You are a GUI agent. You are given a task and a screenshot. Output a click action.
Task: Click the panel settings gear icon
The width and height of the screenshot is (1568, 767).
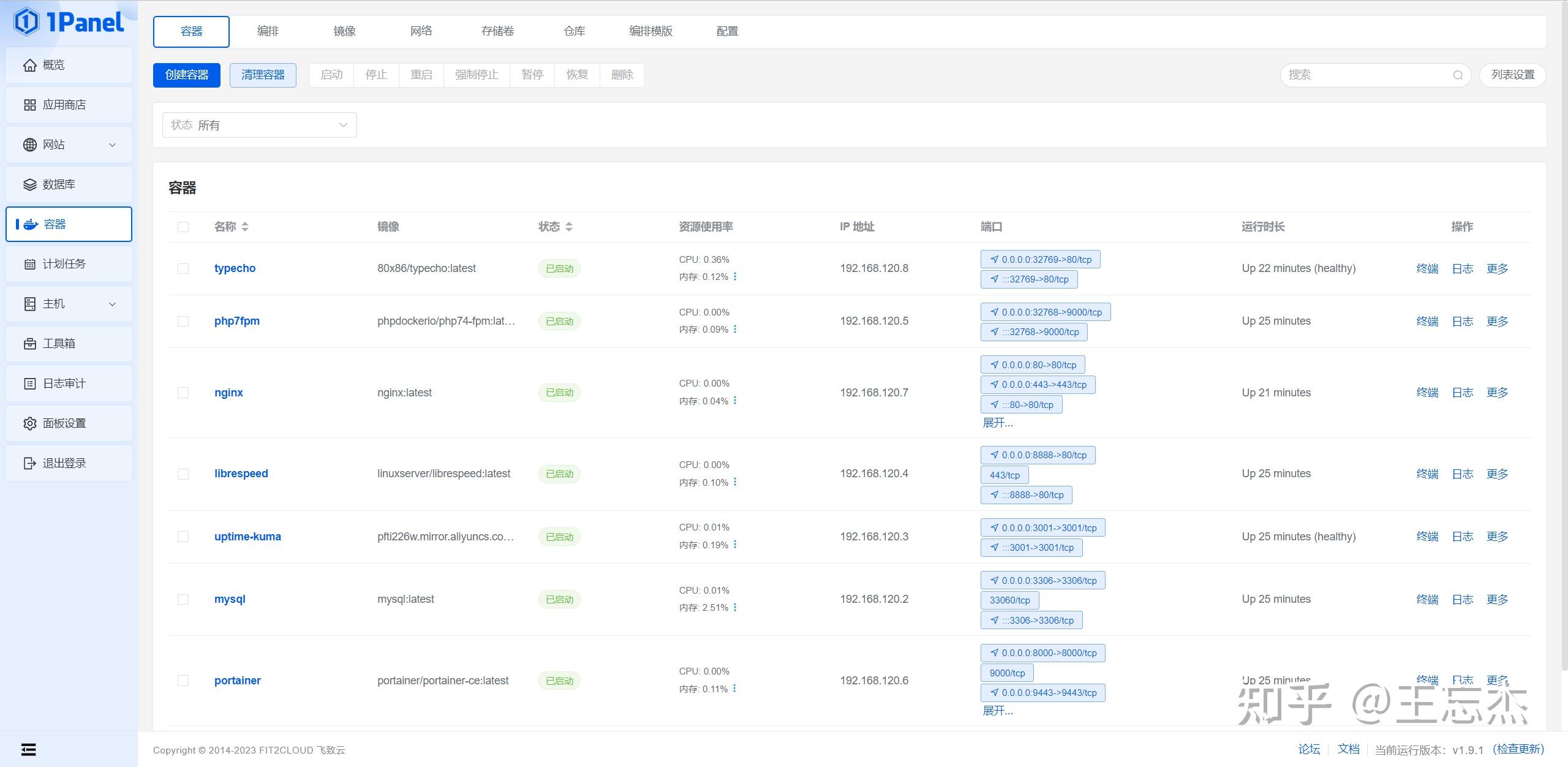30,423
